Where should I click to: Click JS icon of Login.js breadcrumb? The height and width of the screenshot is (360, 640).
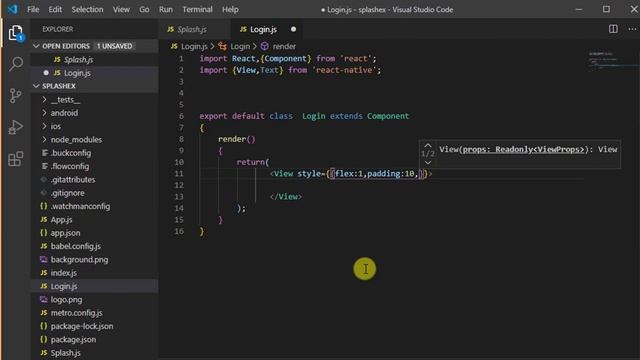coord(174,46)
